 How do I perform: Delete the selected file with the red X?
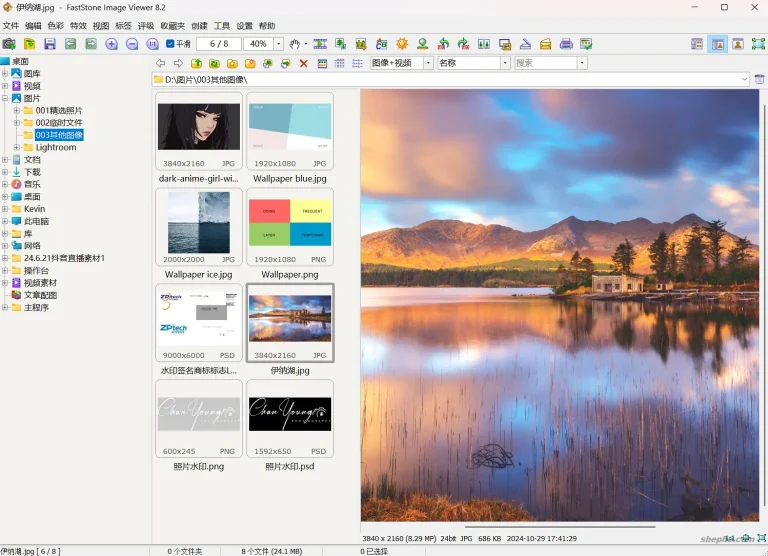(x=304, y=63)
